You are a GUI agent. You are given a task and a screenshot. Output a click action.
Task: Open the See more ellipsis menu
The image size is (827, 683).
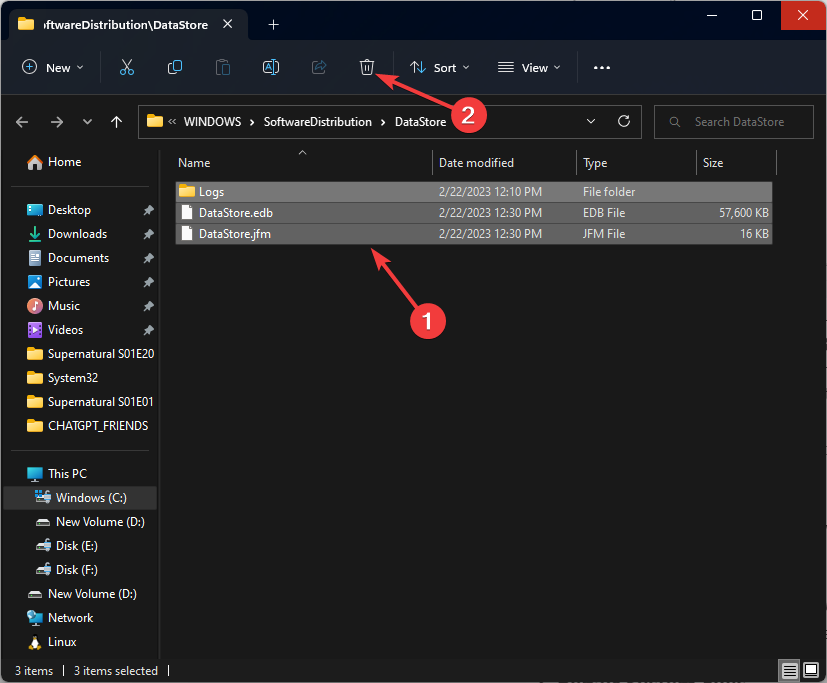click(x=601, y=67)
